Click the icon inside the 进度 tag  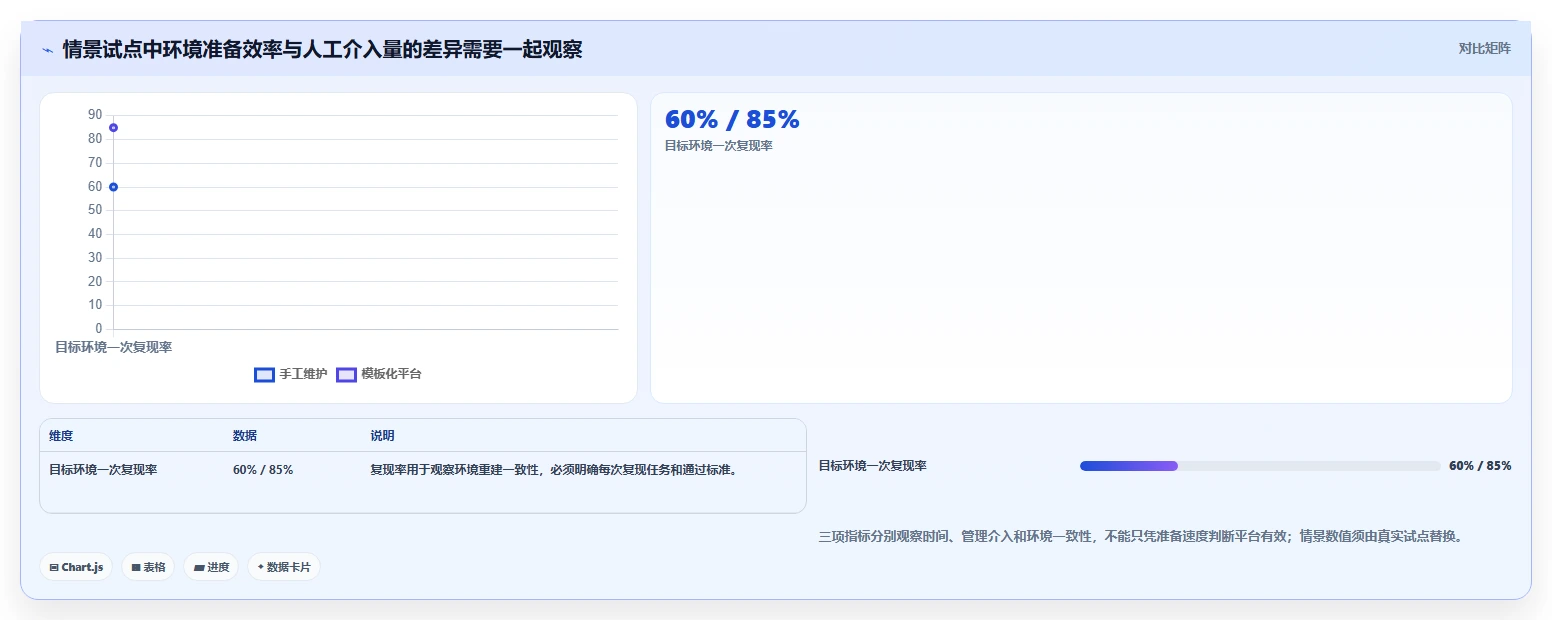[x=199, y=567]
